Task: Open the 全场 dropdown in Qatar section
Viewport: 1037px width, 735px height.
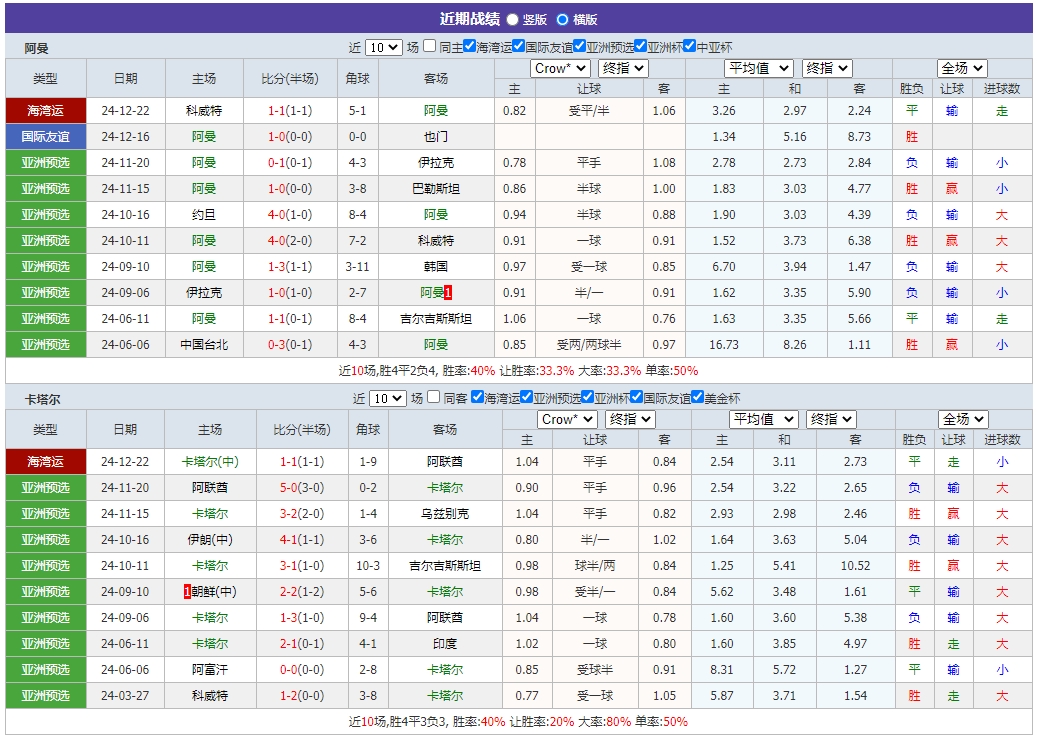Action: click(961, 418)
